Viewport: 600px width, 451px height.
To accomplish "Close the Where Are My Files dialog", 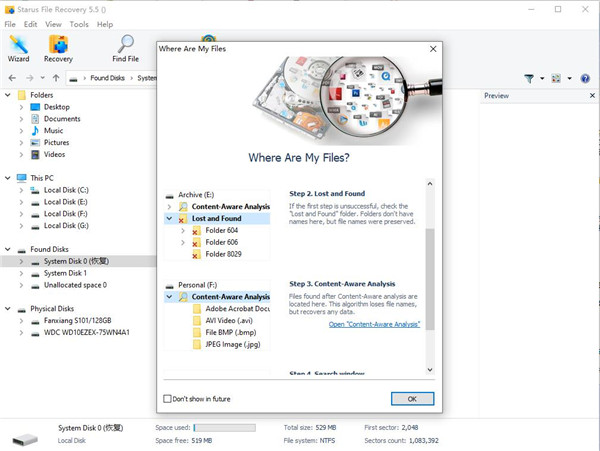I will click(433, 49).
